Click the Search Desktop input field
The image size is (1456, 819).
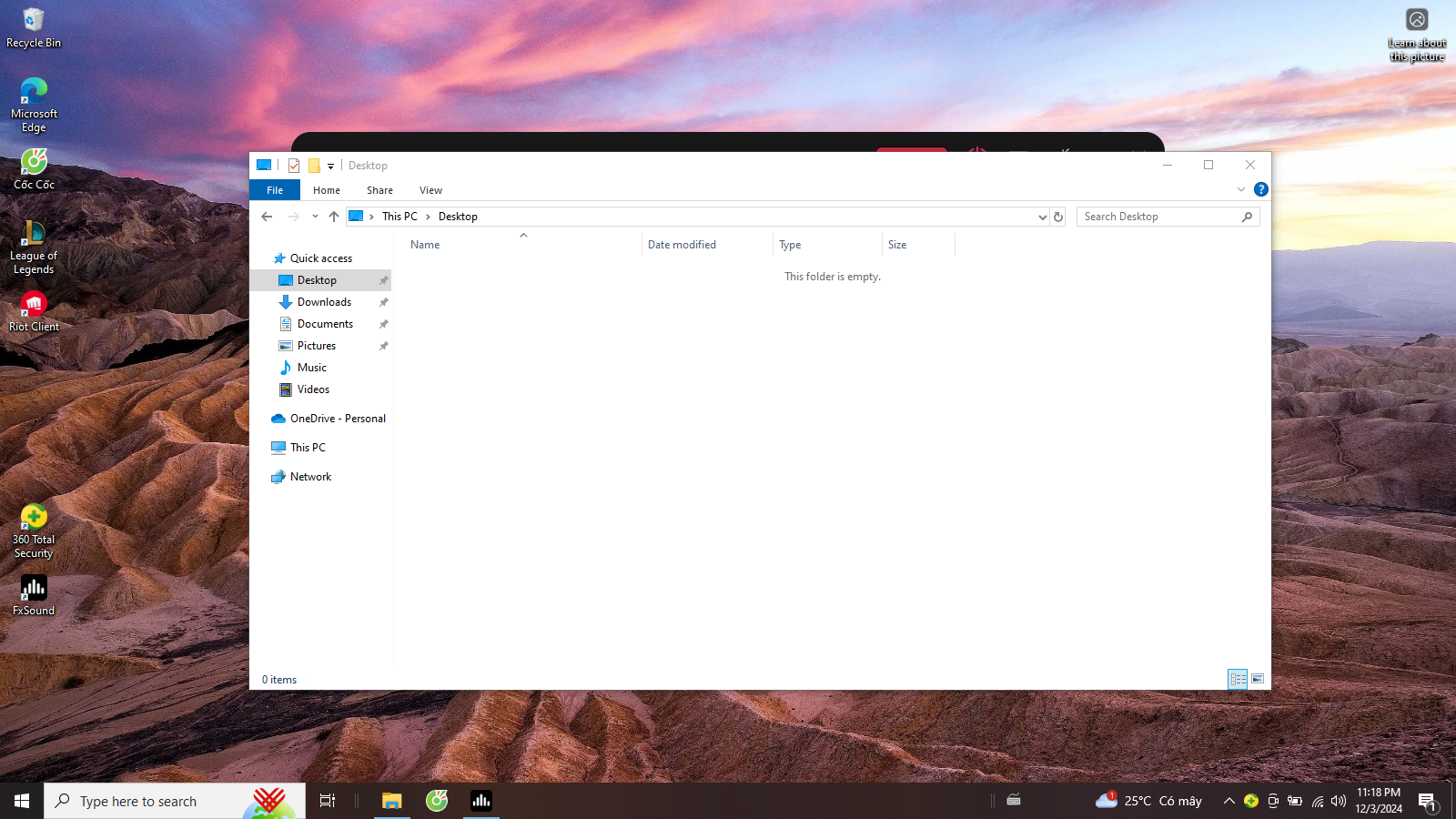click(x=1158, y=217)
